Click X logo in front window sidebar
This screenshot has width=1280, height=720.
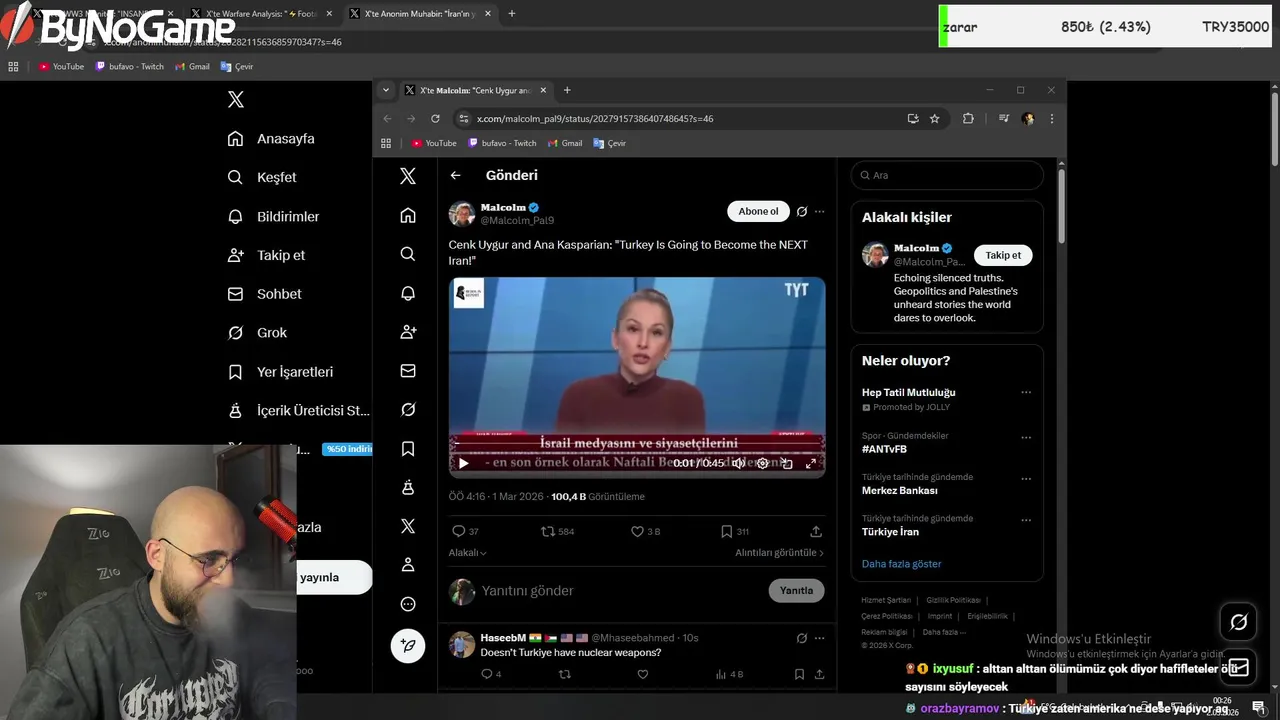(x=408, y=176)
